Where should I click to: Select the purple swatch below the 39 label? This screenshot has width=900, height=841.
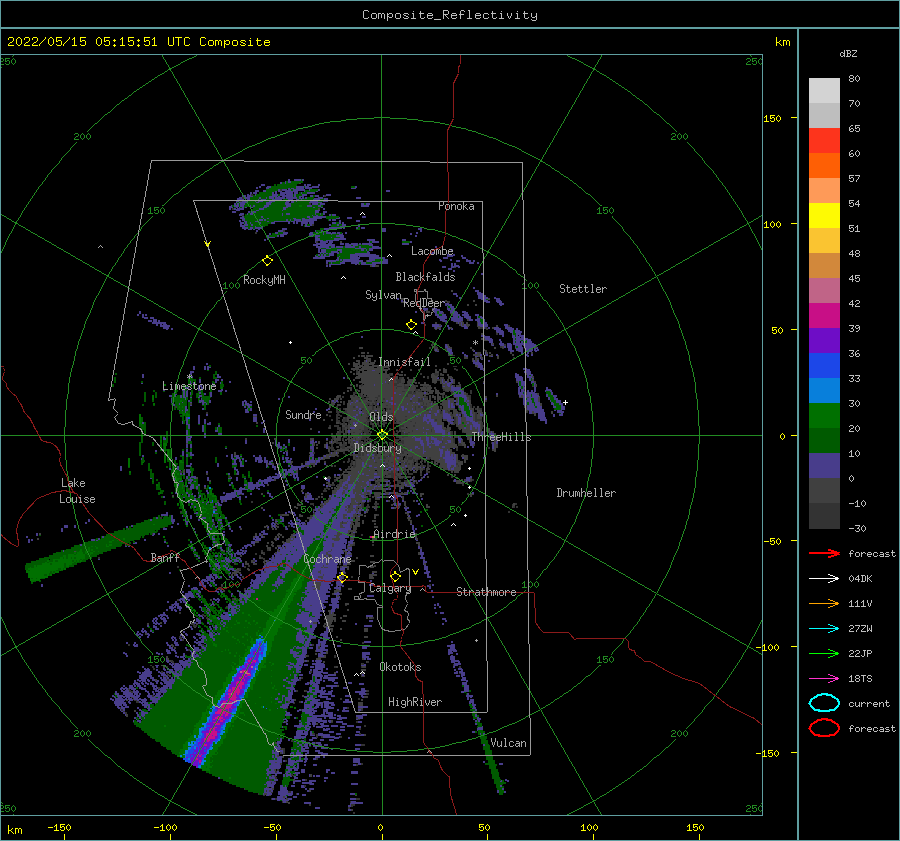coord(824,340)
